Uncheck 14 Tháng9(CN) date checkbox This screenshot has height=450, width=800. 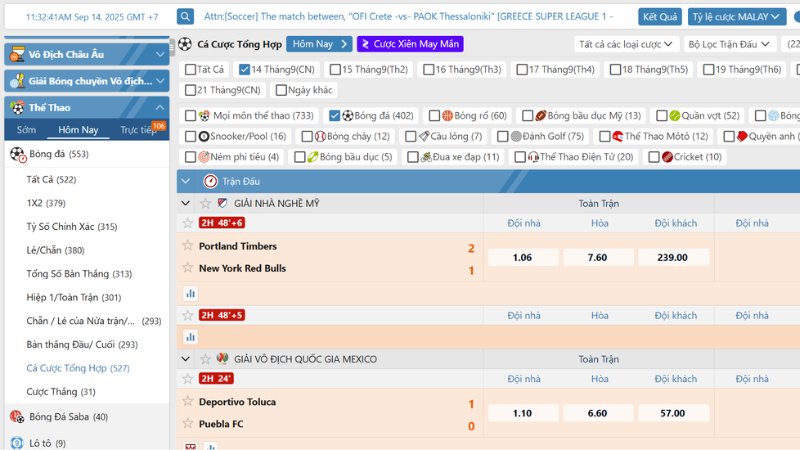tap(244, 69)
